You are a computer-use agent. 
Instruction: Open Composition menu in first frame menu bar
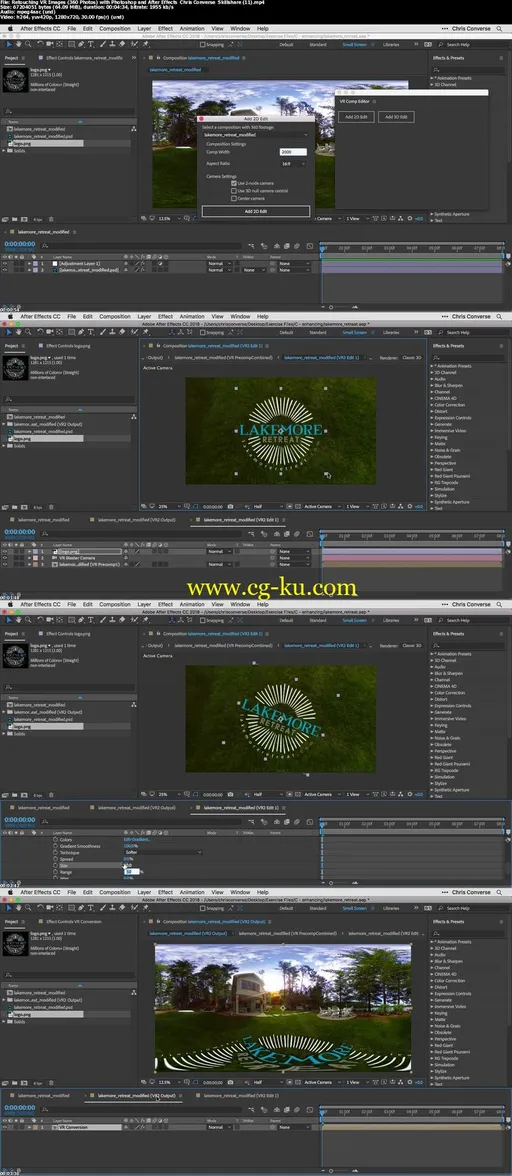pyautogui.click(x=115, y=28)
